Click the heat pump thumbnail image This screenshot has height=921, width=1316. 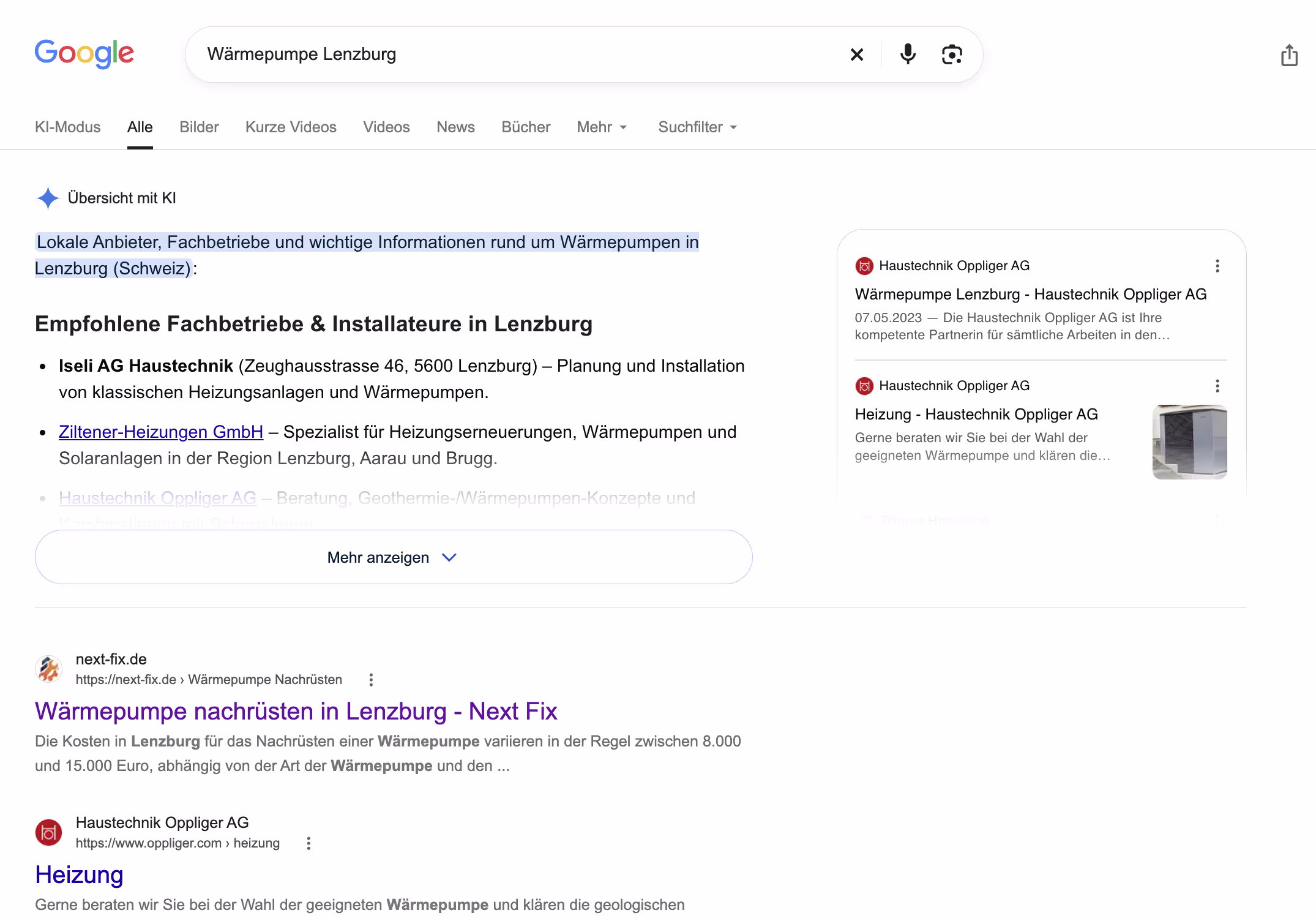pos(1189,442)
